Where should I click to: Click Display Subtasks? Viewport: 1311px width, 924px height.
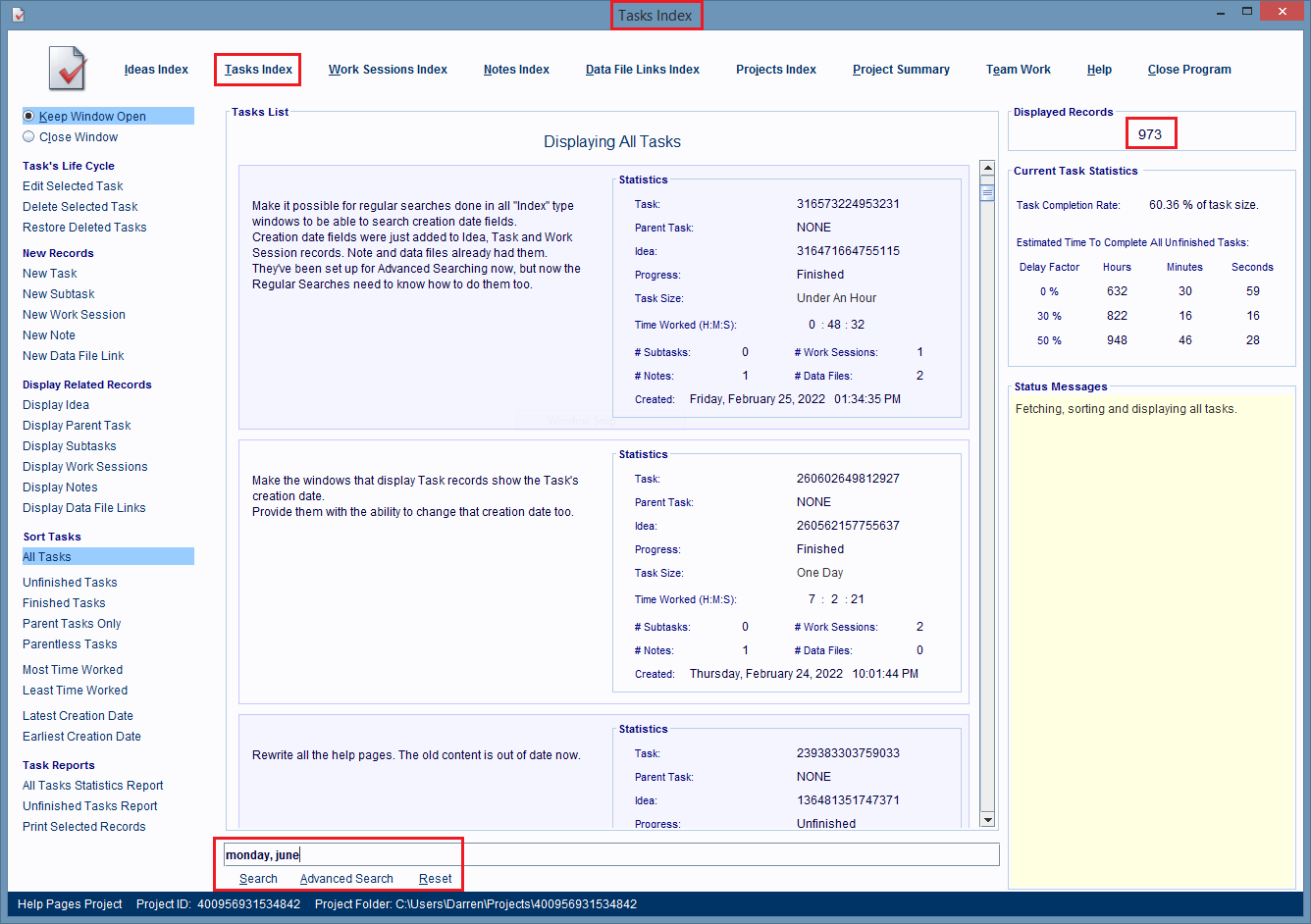[70, 446]
